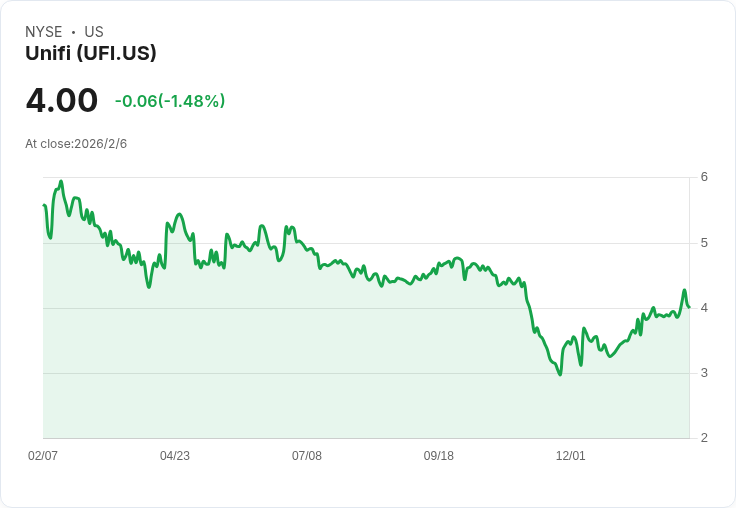Select the 04/23 date on x-axis
736x508 pixels.
175,456
